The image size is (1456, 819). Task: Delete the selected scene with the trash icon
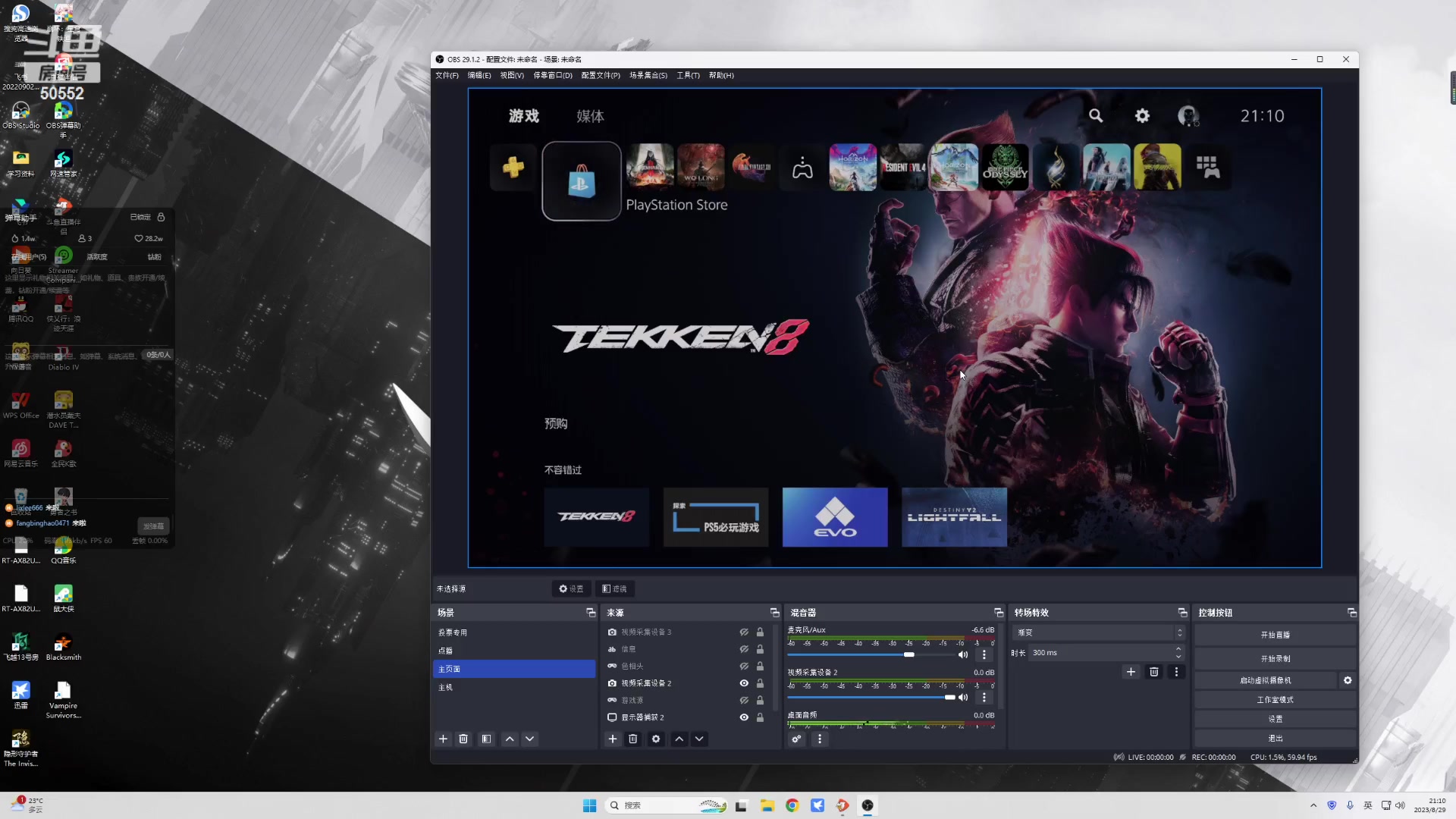click(x=463, y=739)
